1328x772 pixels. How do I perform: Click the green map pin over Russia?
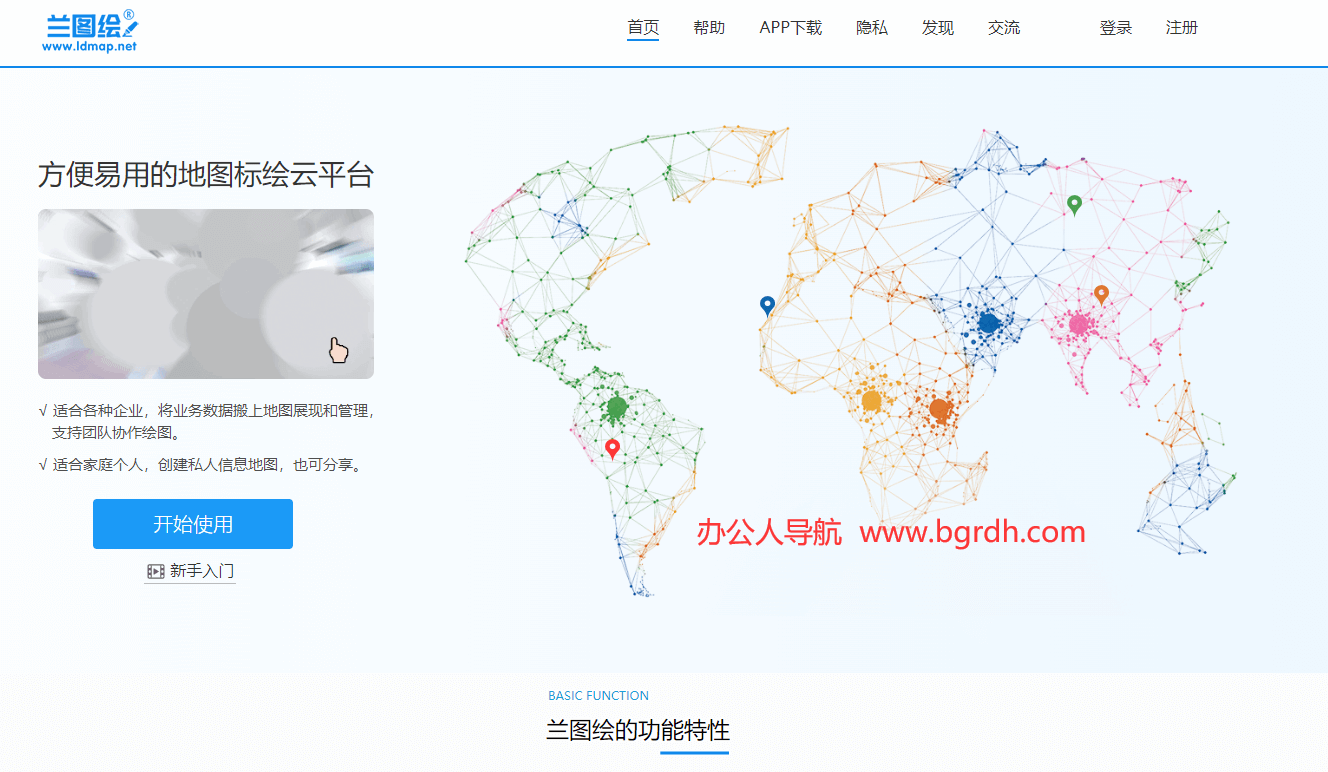pyautogui.click(x=1074, y=204)
